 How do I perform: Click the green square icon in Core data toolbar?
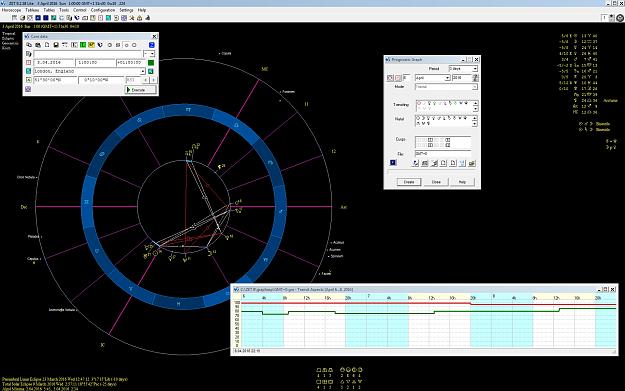83,45
